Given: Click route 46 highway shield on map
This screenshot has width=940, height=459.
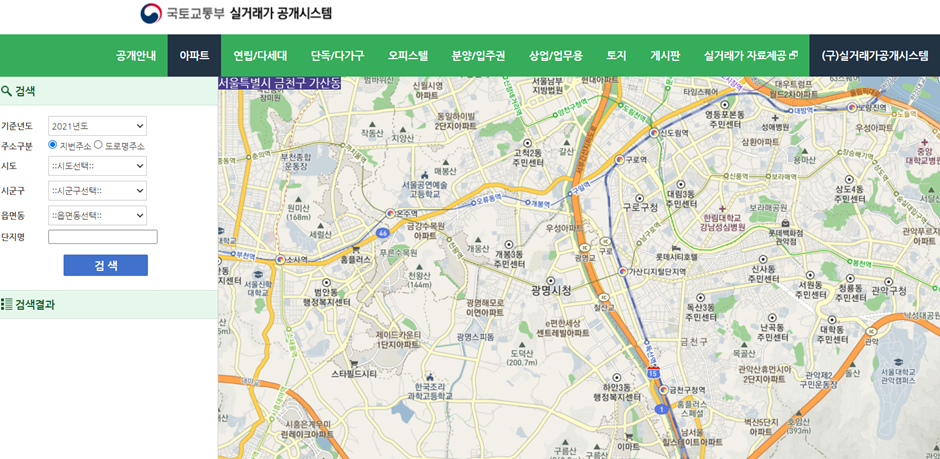Looking at the screenshot, I should [381, 232].
